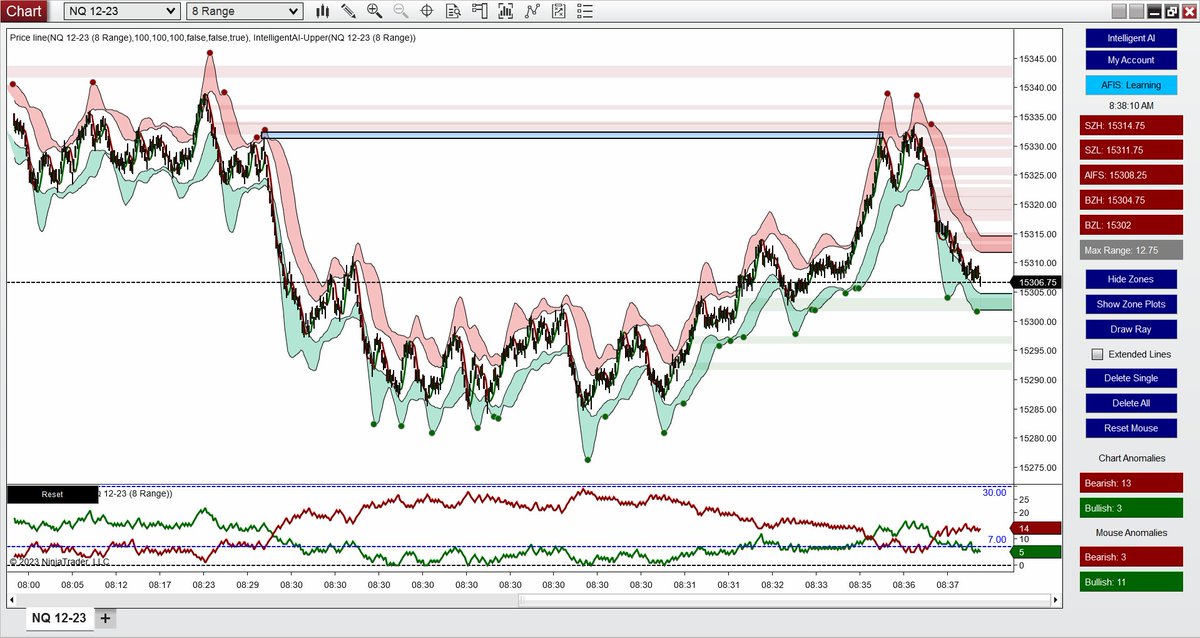Click the 7.00 indicator level label
1200x638 pixels.
(x=997, y=540)
